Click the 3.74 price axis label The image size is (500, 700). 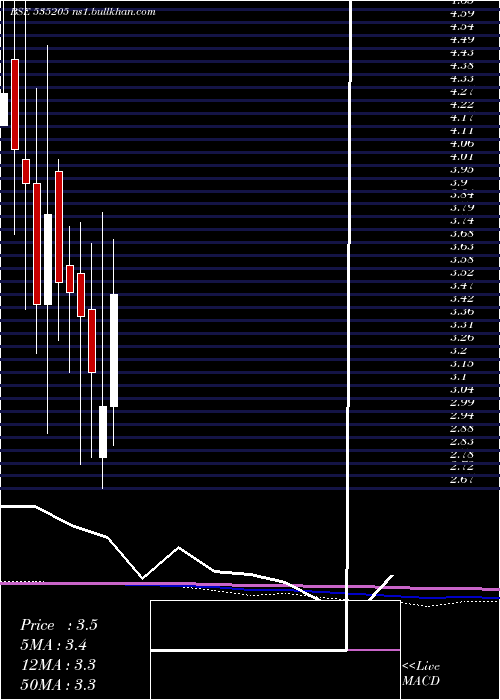(462, 221)
